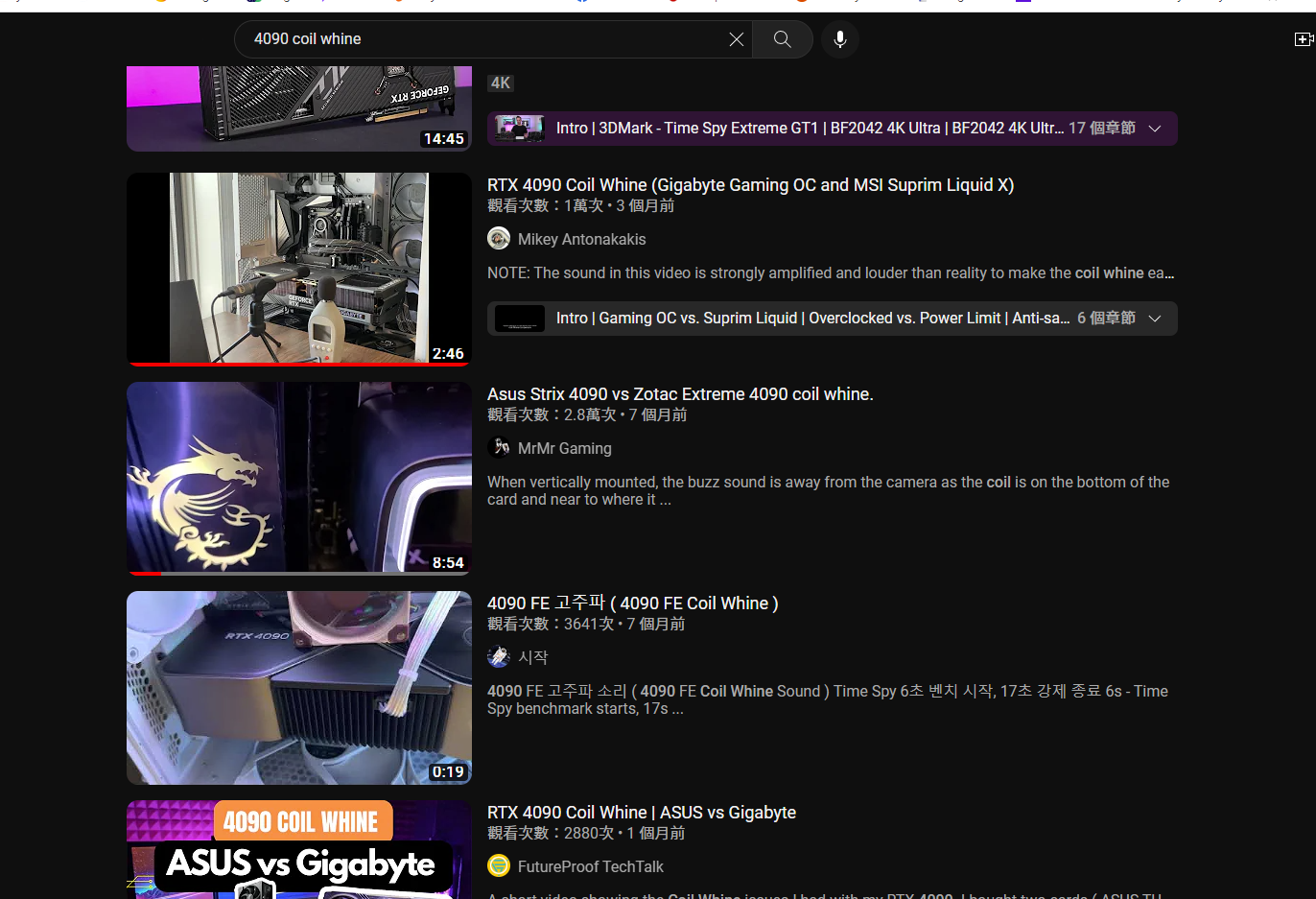
Task: Open 'RTX 4090 Coil Whine (Gigabyte Gaming OC and MSI Suprim Liquid X)' title
Action: tap(751, 185)
